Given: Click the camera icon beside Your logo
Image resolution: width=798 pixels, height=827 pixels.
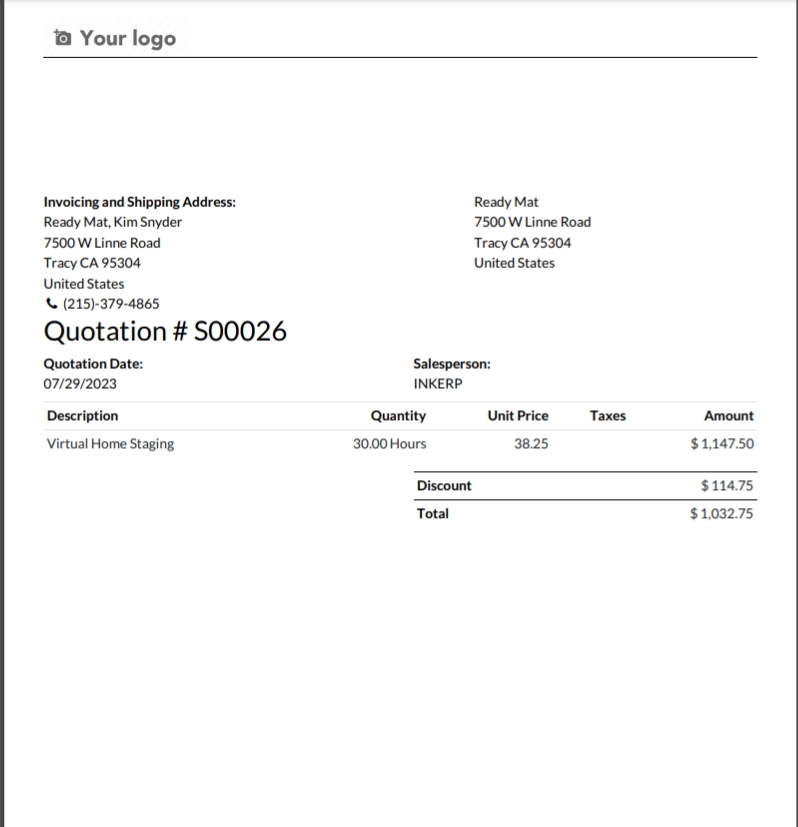Looking at the screenshot, I should click(62, 38).
